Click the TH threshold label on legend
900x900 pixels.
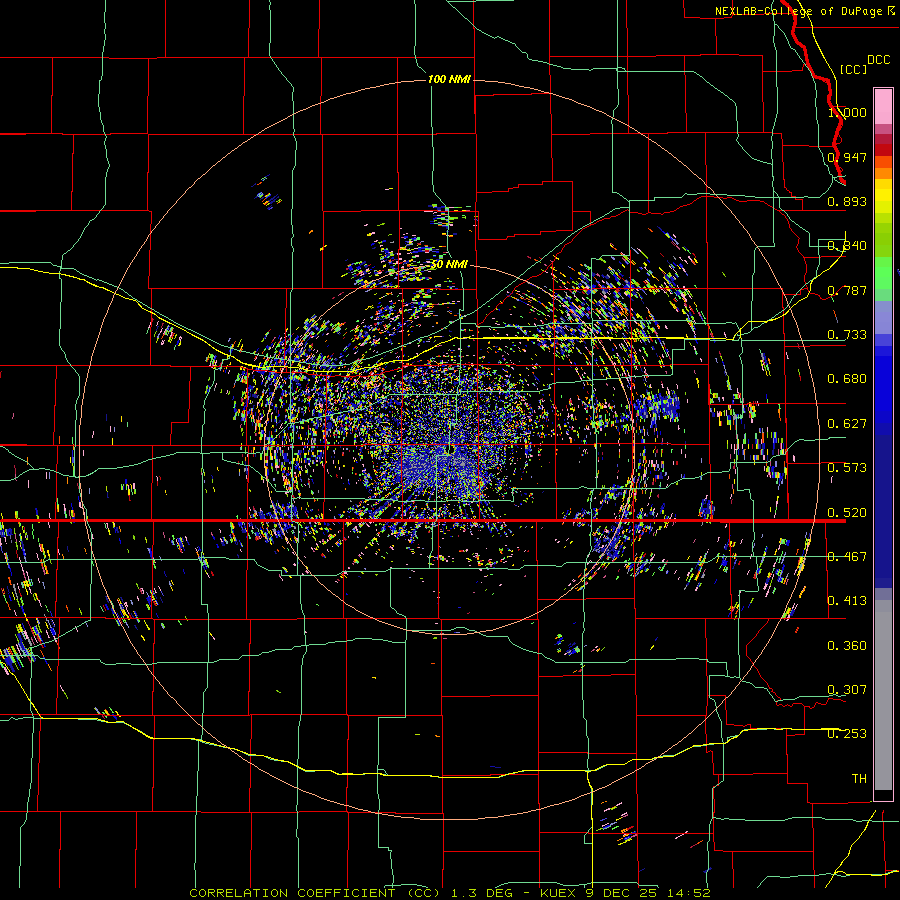click(859, 779)
